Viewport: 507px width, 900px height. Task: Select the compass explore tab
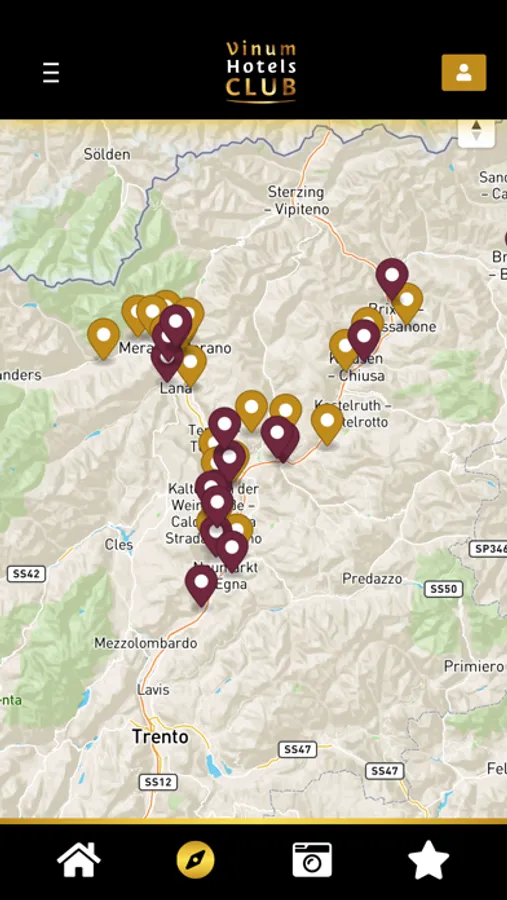coord(195,860)
